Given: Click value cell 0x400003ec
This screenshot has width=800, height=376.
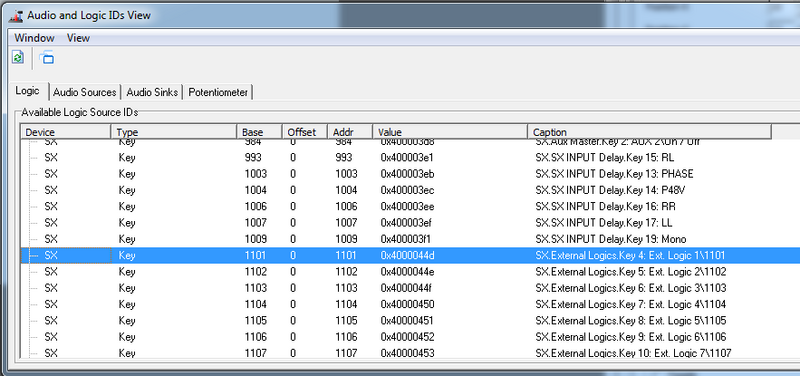Looking at the screenshot, I should pyautogui.click(x=407, y=190).
